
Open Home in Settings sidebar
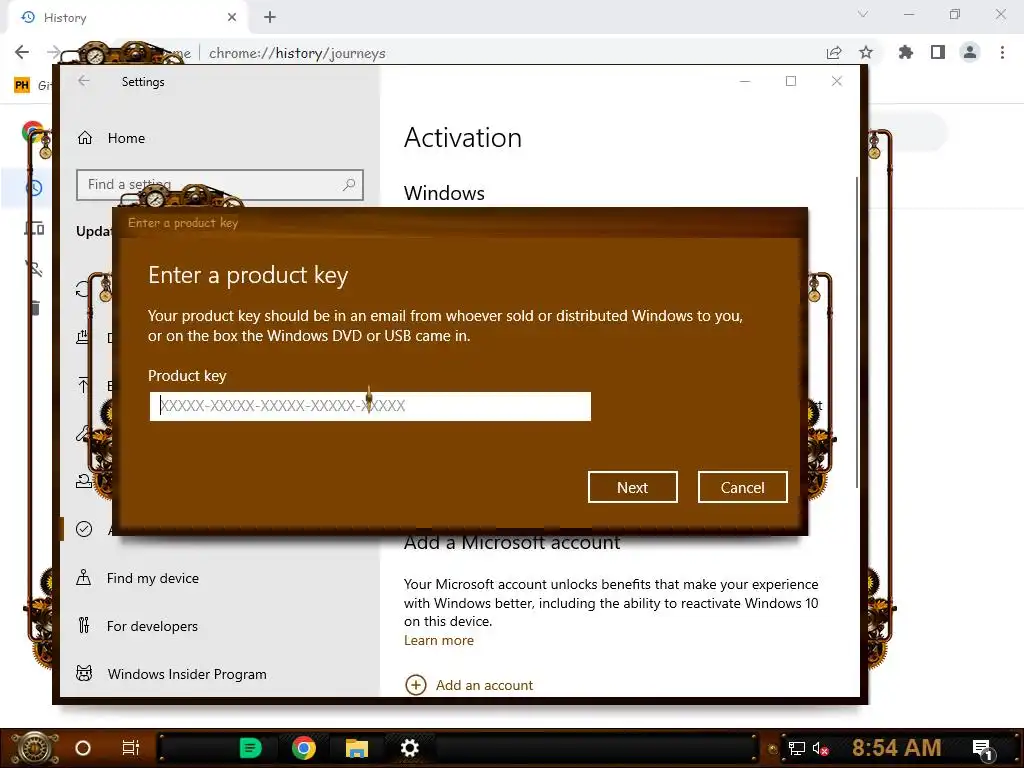click(x=126, y=138)
